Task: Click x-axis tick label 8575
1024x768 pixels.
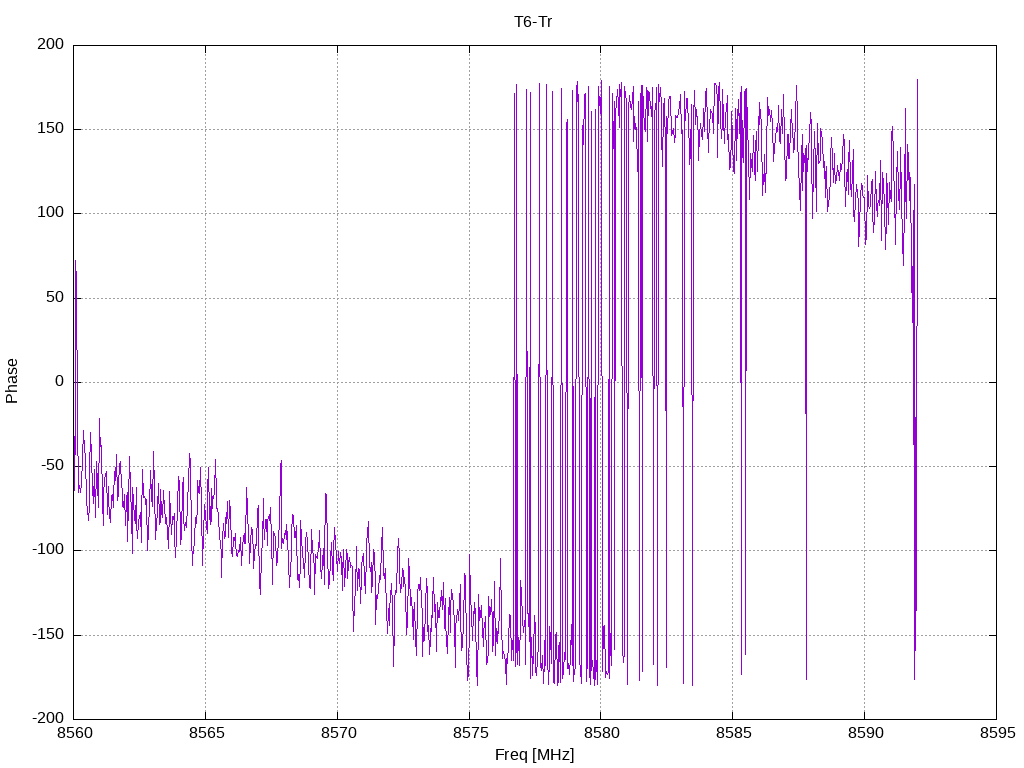Action: 470,733
